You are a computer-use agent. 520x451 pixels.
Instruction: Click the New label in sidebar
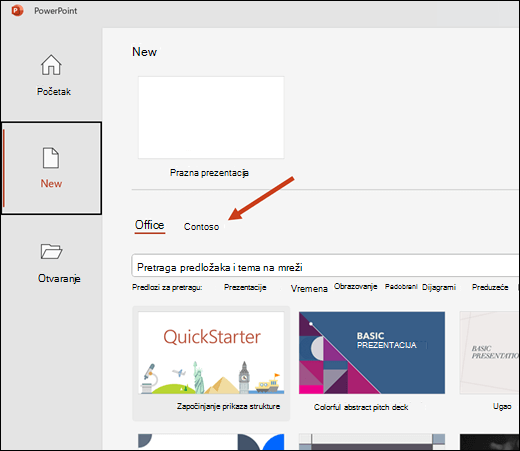click(x=51, y=183)
